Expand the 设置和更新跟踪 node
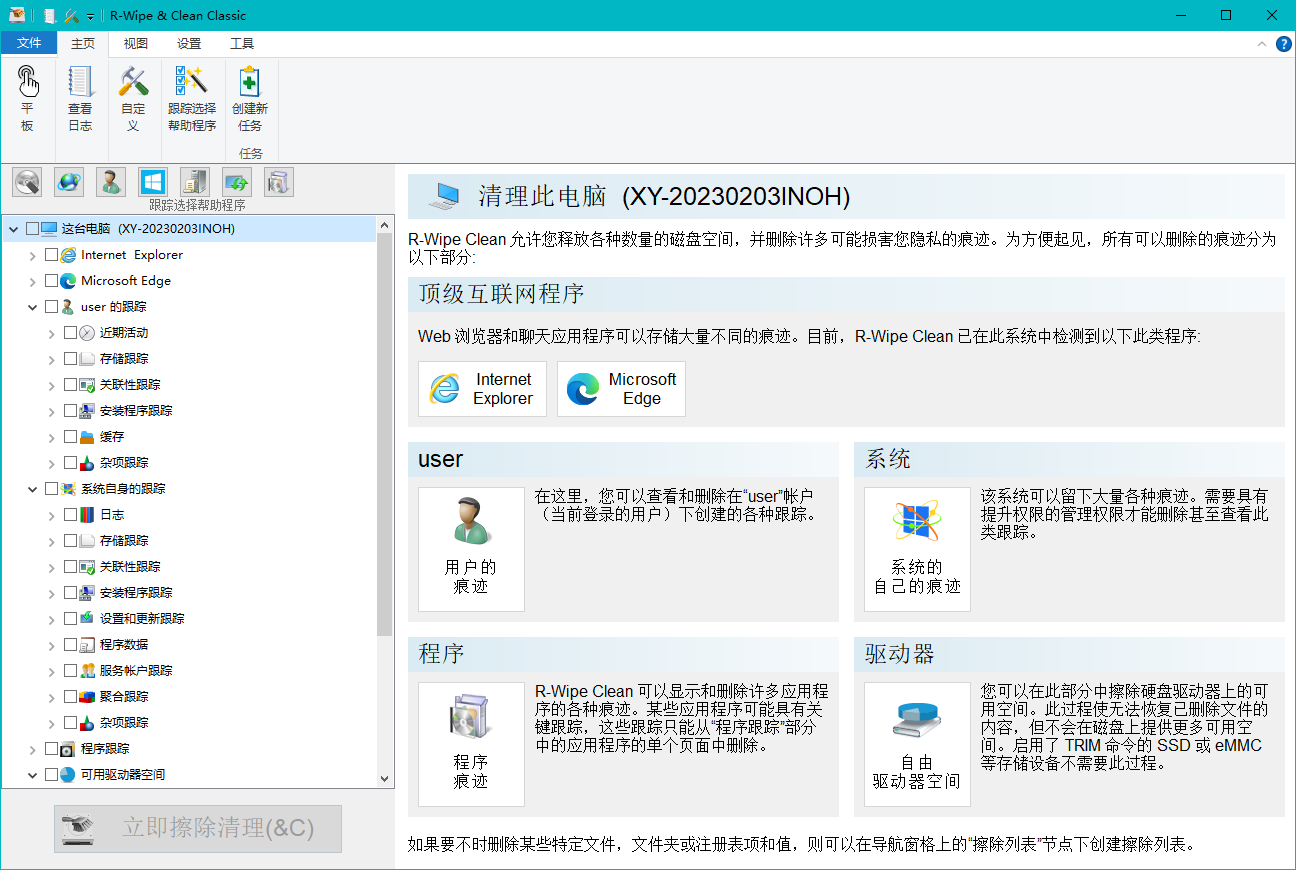 click(x=52, y=619)
